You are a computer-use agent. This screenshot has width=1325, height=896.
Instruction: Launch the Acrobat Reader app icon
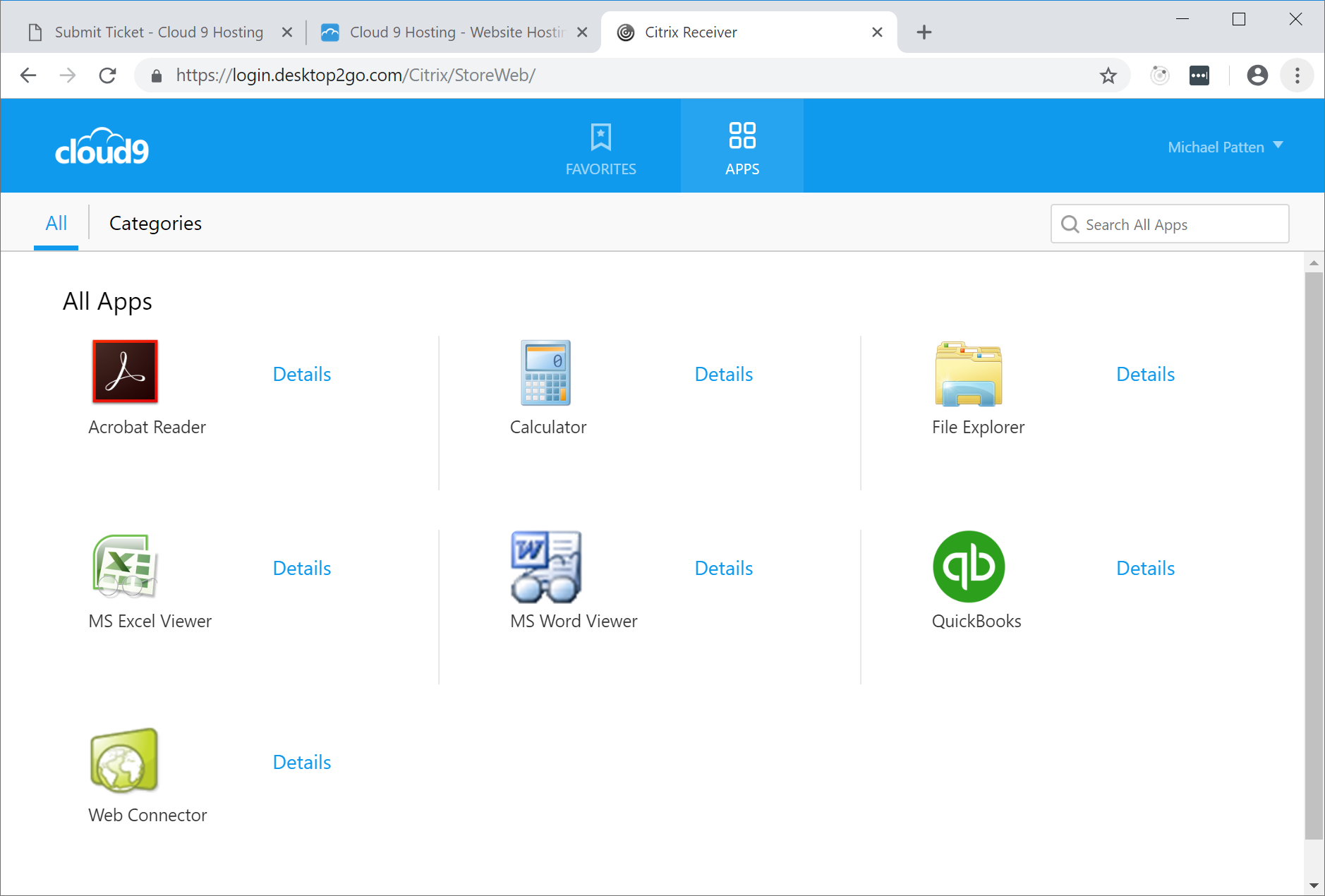[125, 372]
